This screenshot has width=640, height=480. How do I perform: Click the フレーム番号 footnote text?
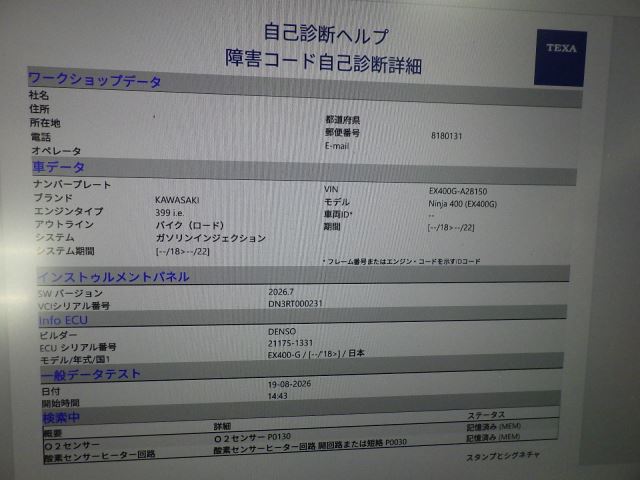coord(401,261)
